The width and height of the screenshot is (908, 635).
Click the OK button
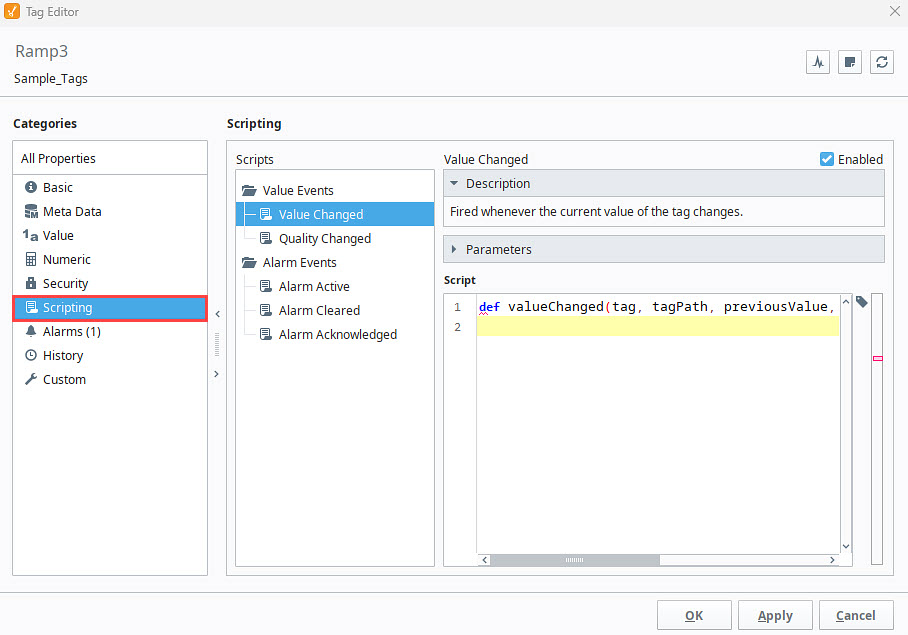(x=694, y=615)
